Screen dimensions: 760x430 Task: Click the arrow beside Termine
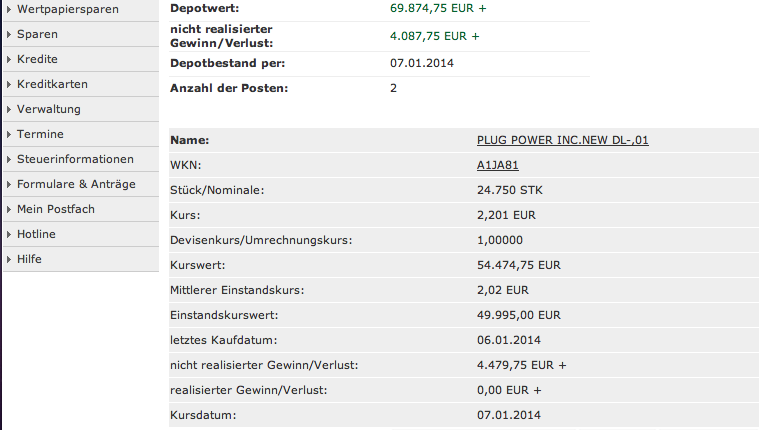click(x=9, y=134)
